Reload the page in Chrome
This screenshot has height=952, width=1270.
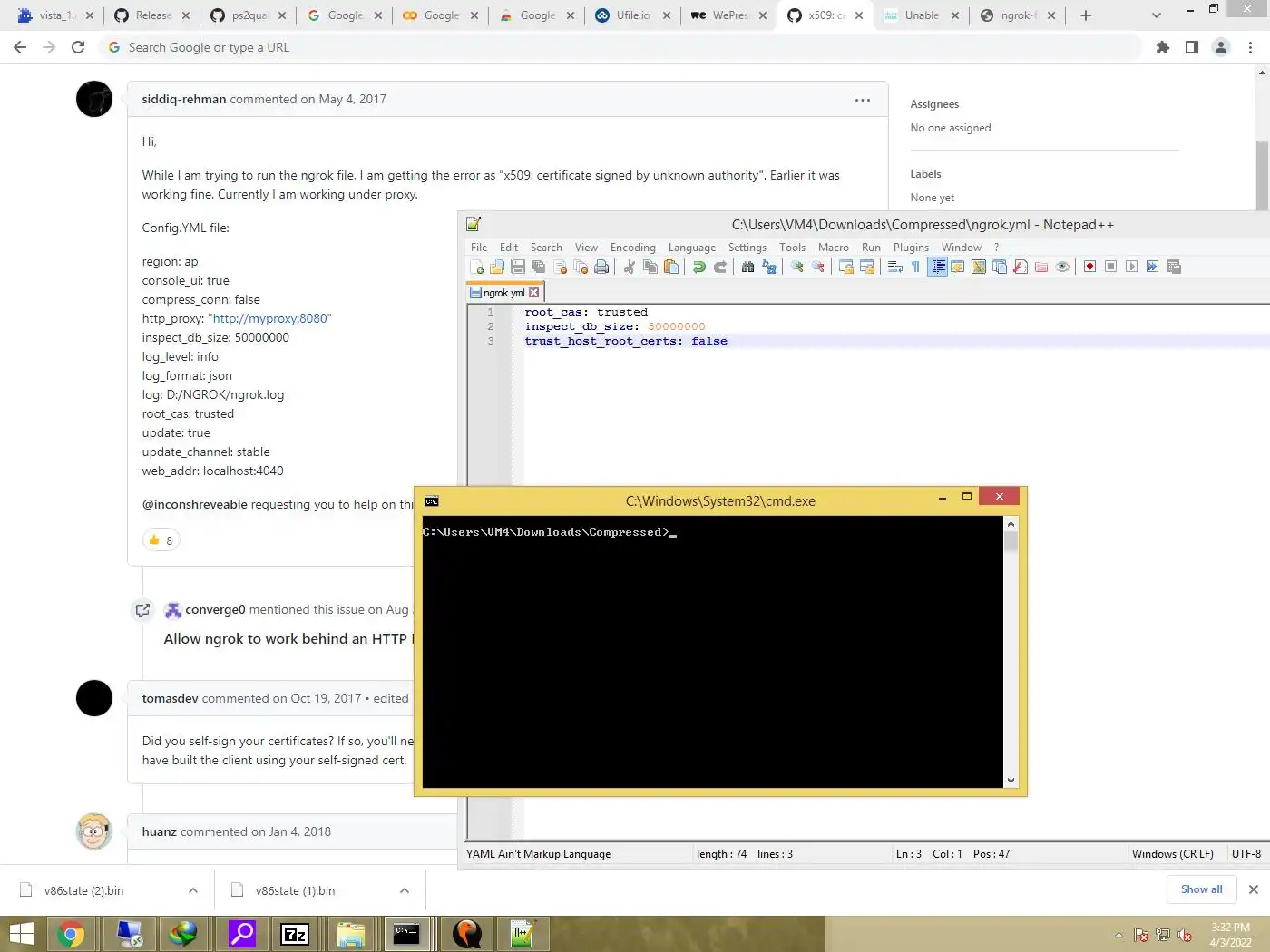click(78, 47)
